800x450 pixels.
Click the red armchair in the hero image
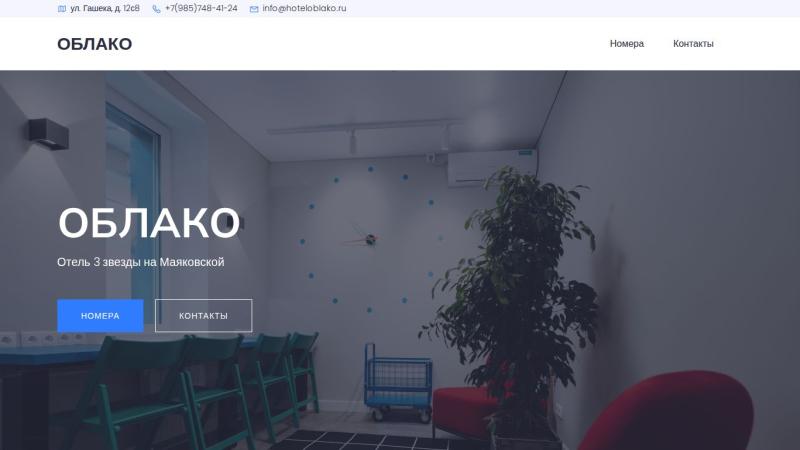point(666,413)
